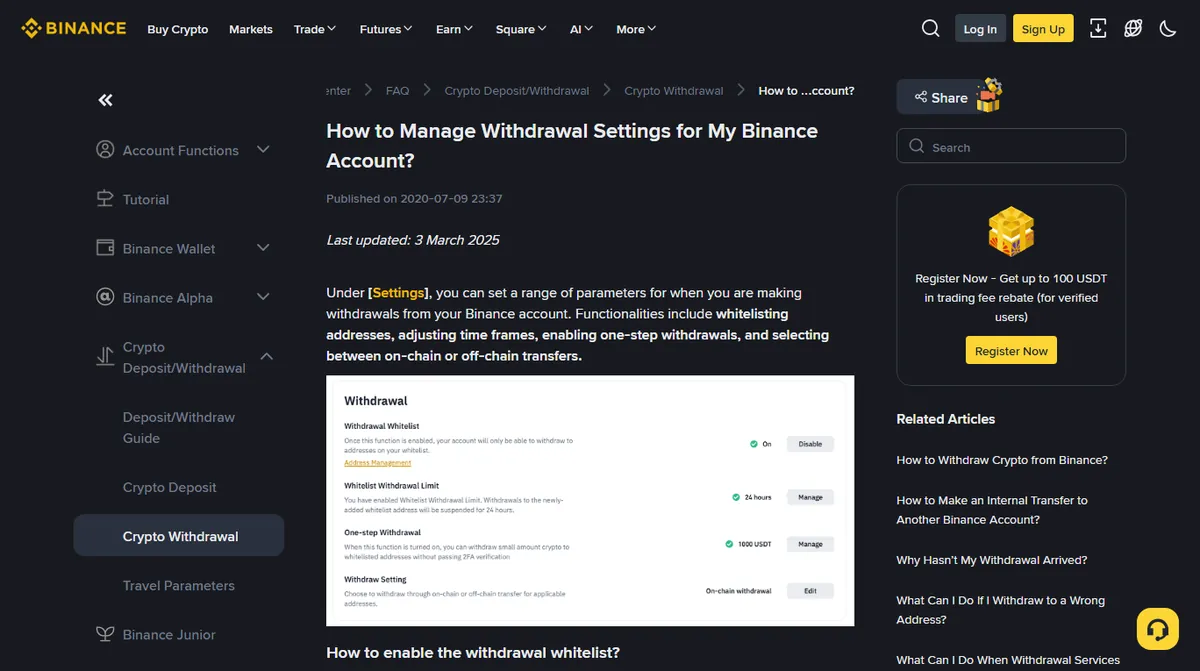The image size is (1200, 671).
Task: Click the Sign Up button
Action: 1043,29
